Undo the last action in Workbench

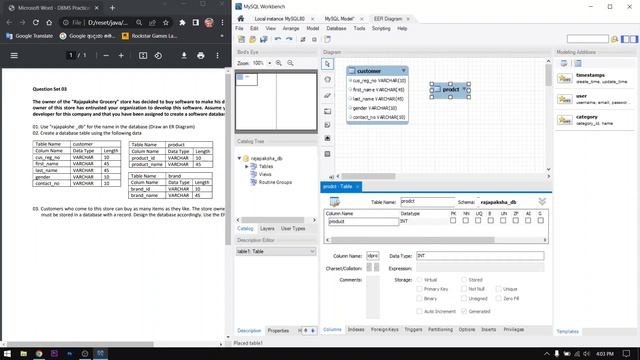pos(278,40)
